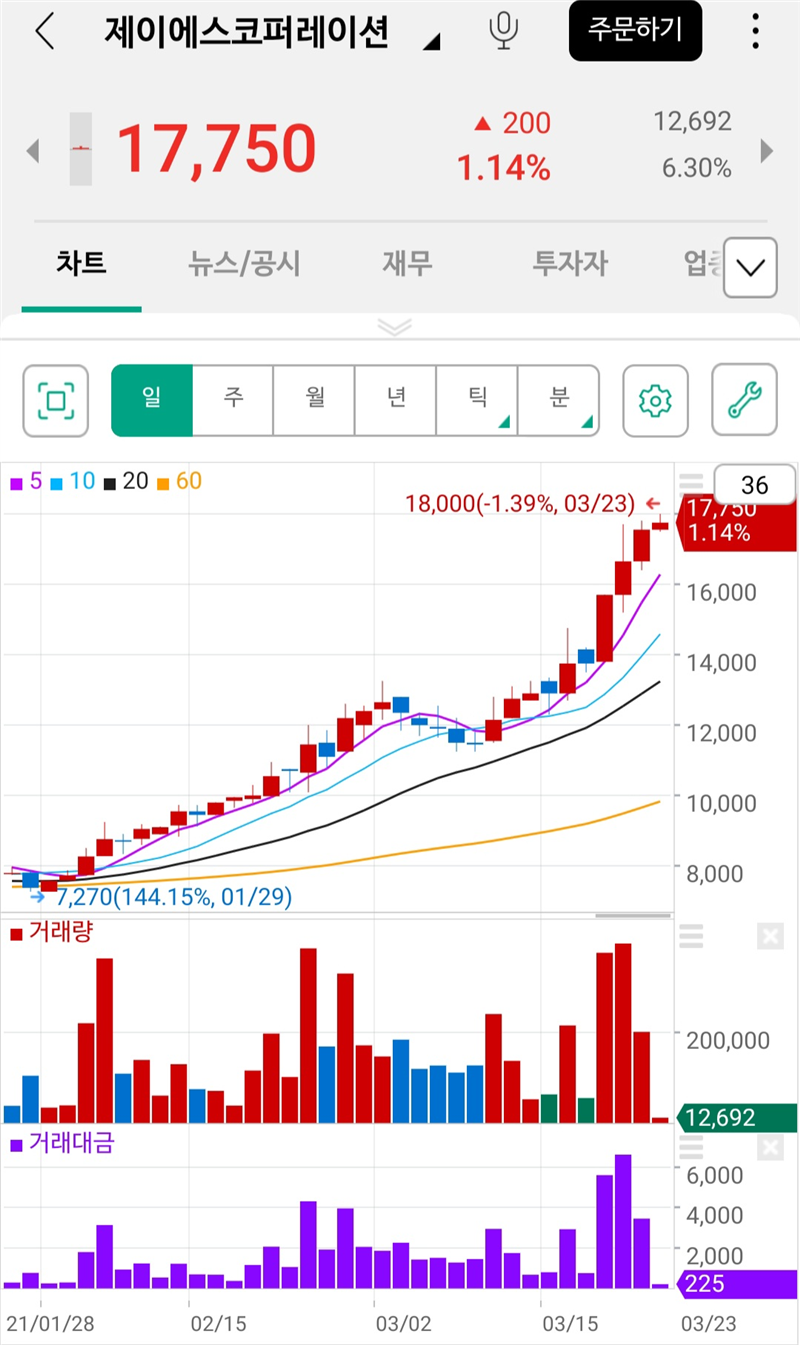Open the 거래대금 panel hamburger menu icon

point(691,1148)
